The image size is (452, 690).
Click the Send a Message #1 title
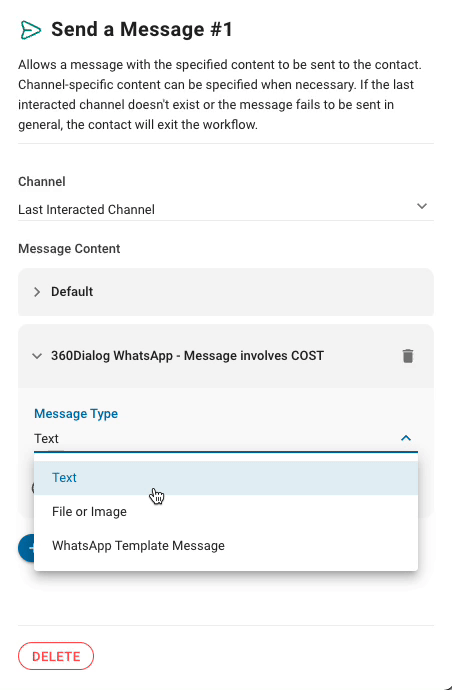click(x=142, y=29)
